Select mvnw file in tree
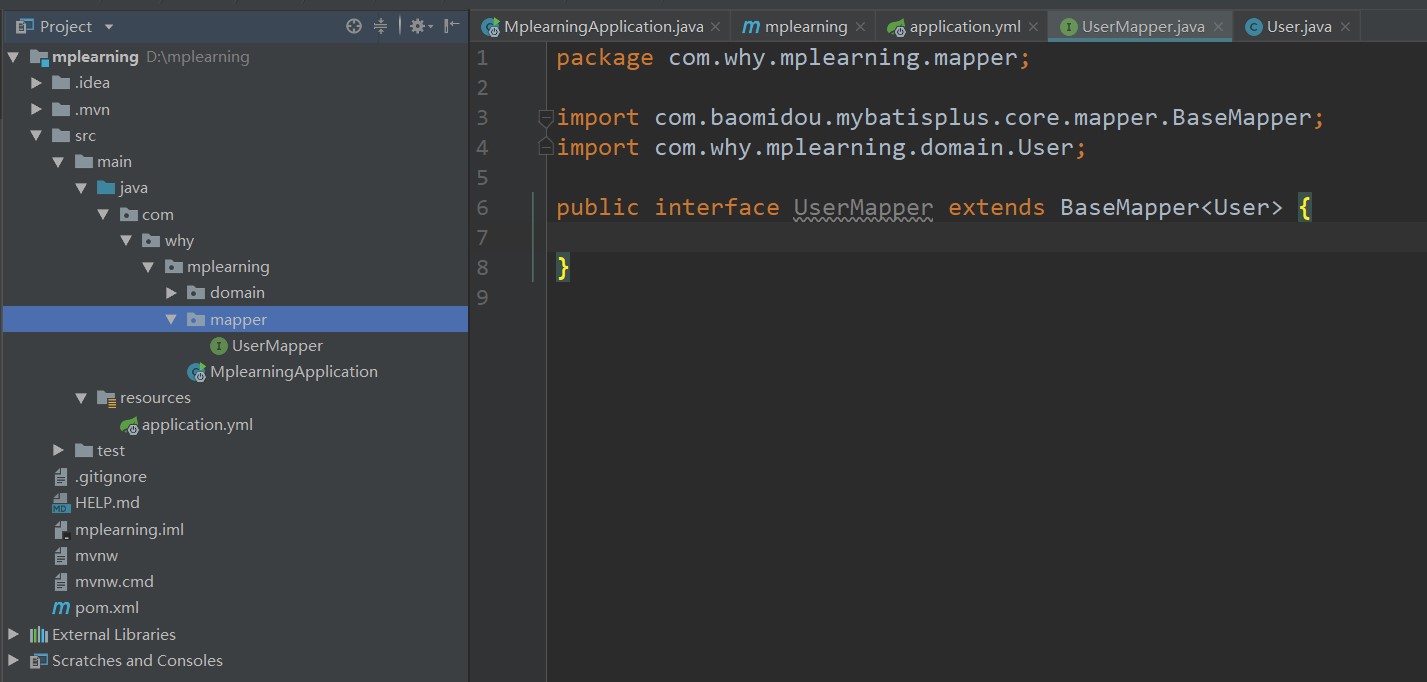Viewport: 1427px width, 682px height. (x=97, y=555)
